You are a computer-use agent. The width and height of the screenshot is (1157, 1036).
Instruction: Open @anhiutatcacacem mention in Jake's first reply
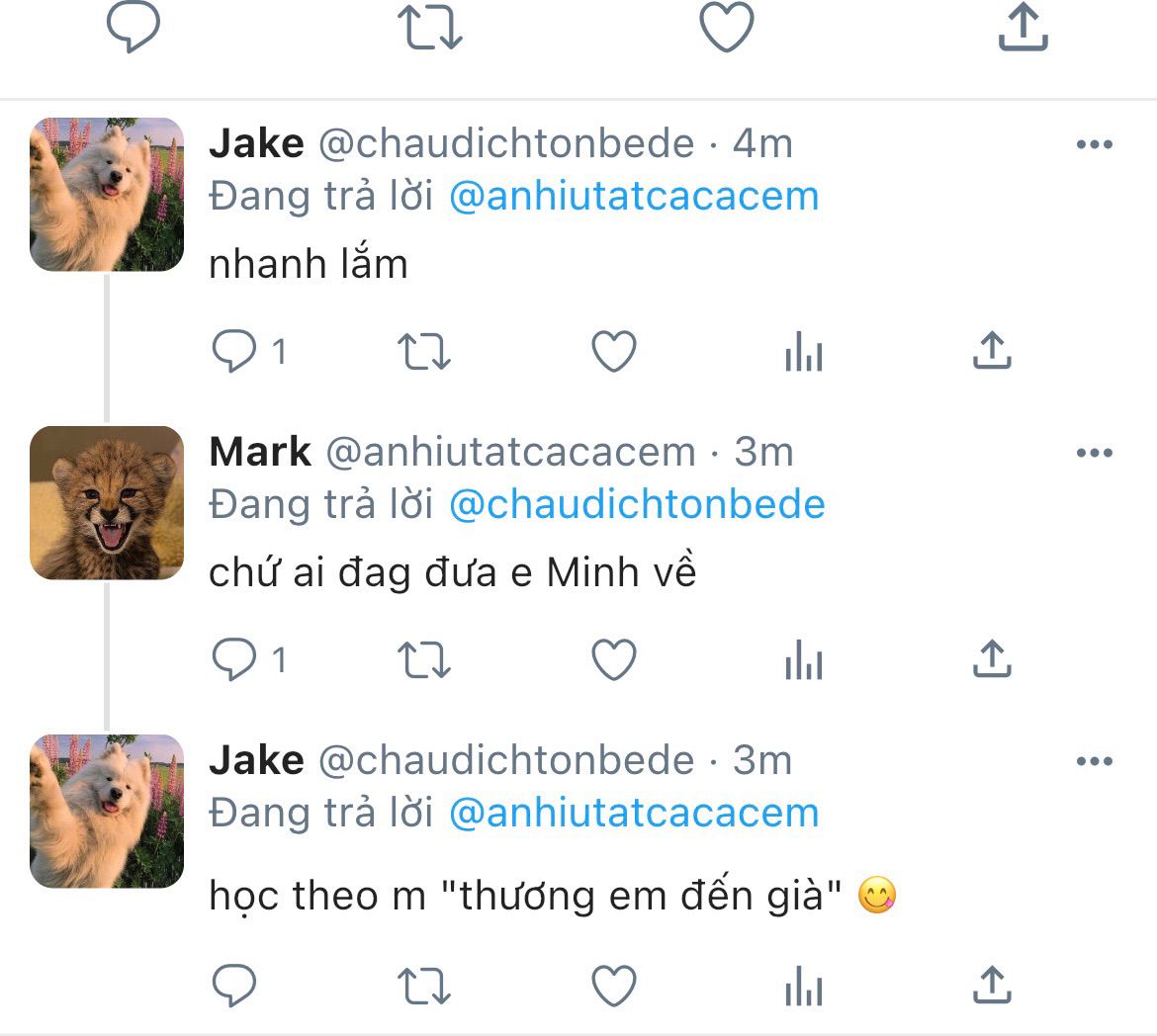[x=634, y=196]
